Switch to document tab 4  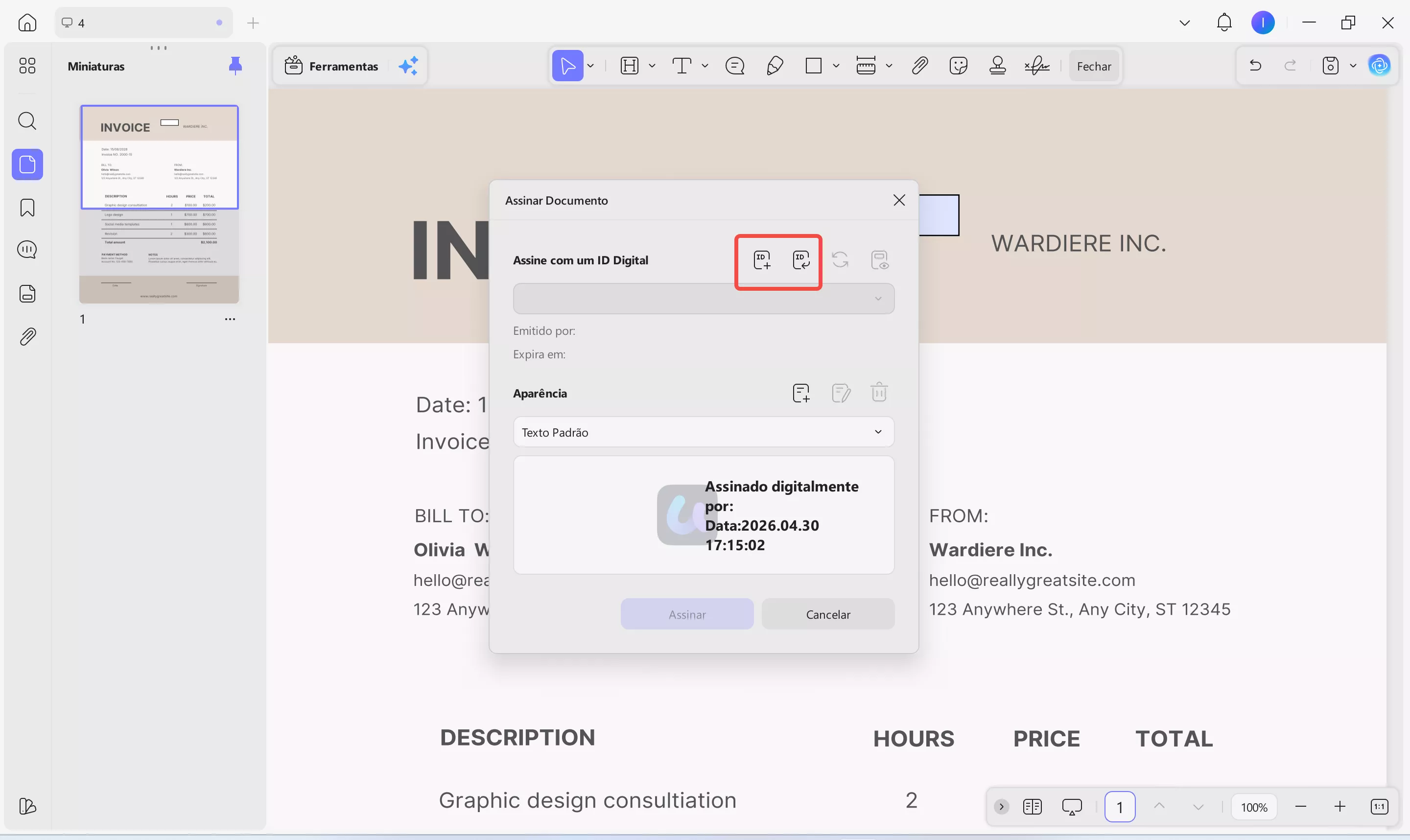tap(144, 23)
